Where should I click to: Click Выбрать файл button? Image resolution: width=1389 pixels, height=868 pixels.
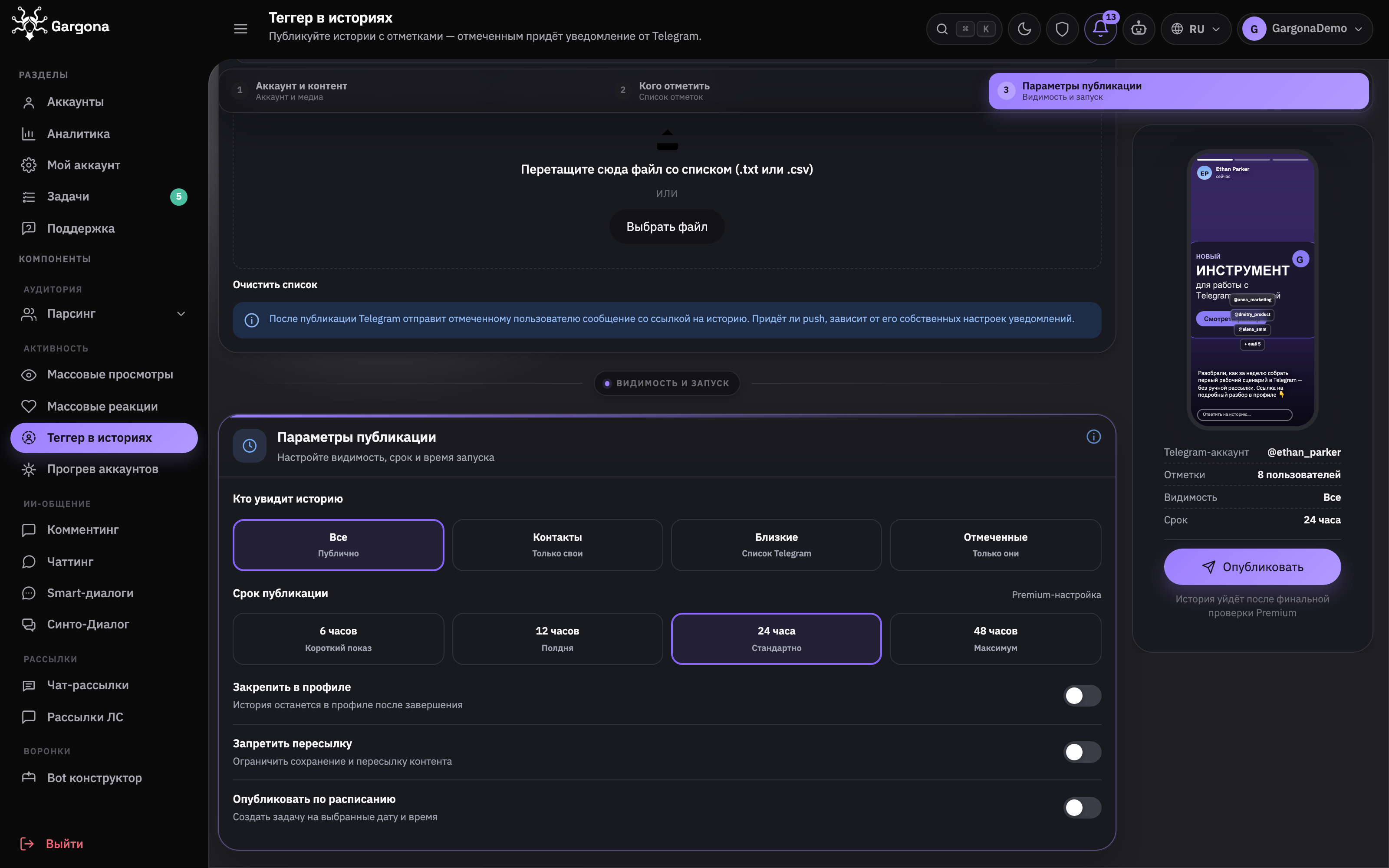667,227
